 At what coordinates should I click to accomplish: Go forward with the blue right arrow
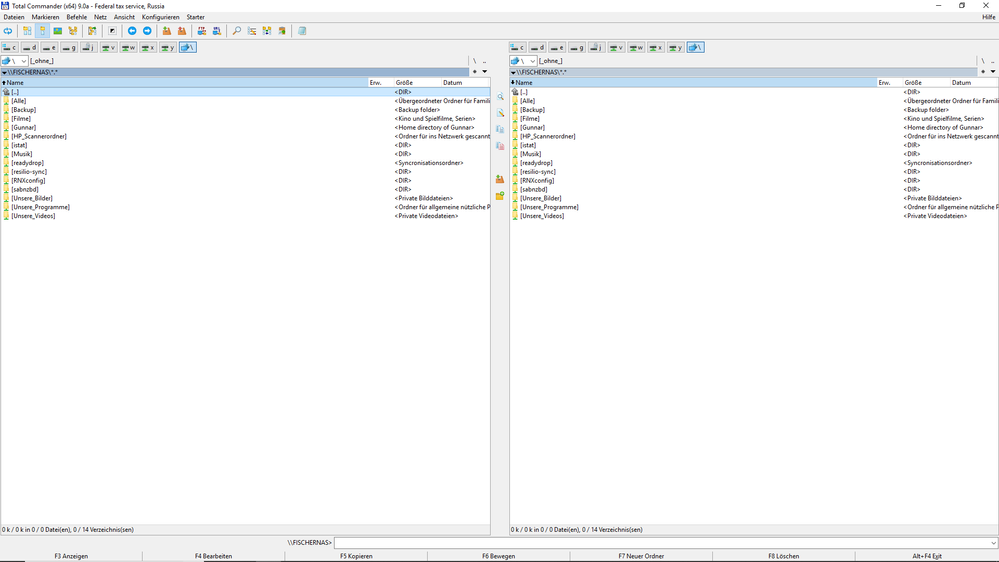click(x=147, y=31)
